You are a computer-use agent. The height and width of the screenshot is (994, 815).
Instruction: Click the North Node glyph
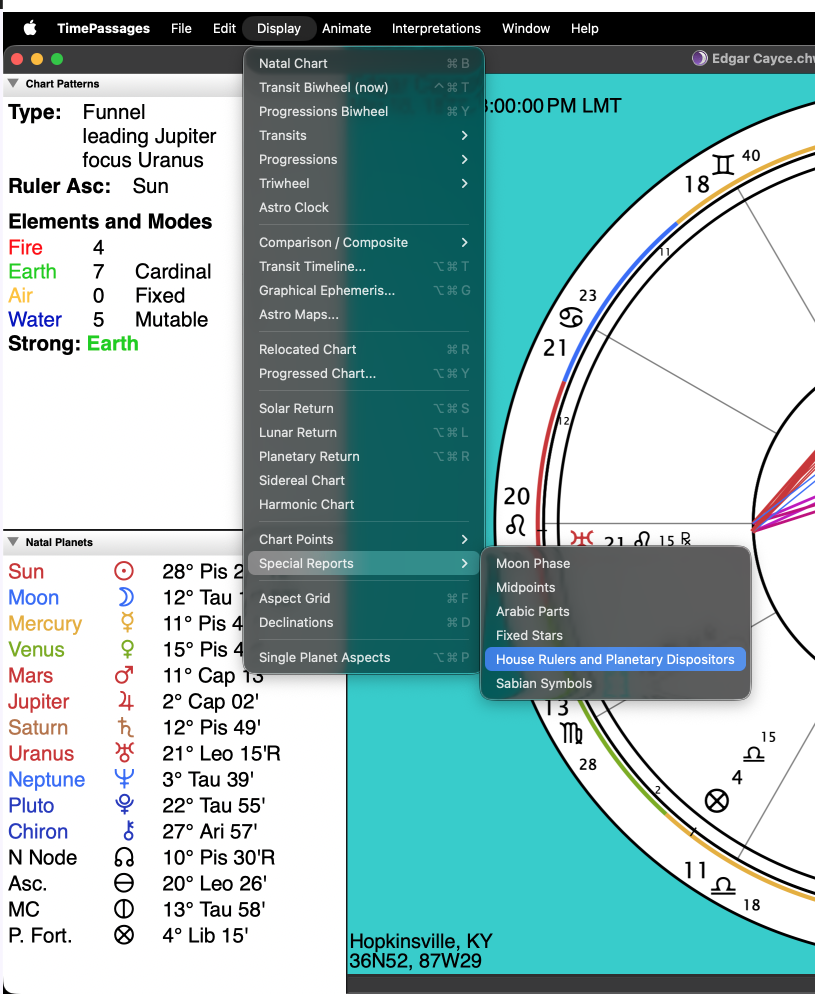pos(124,858)
